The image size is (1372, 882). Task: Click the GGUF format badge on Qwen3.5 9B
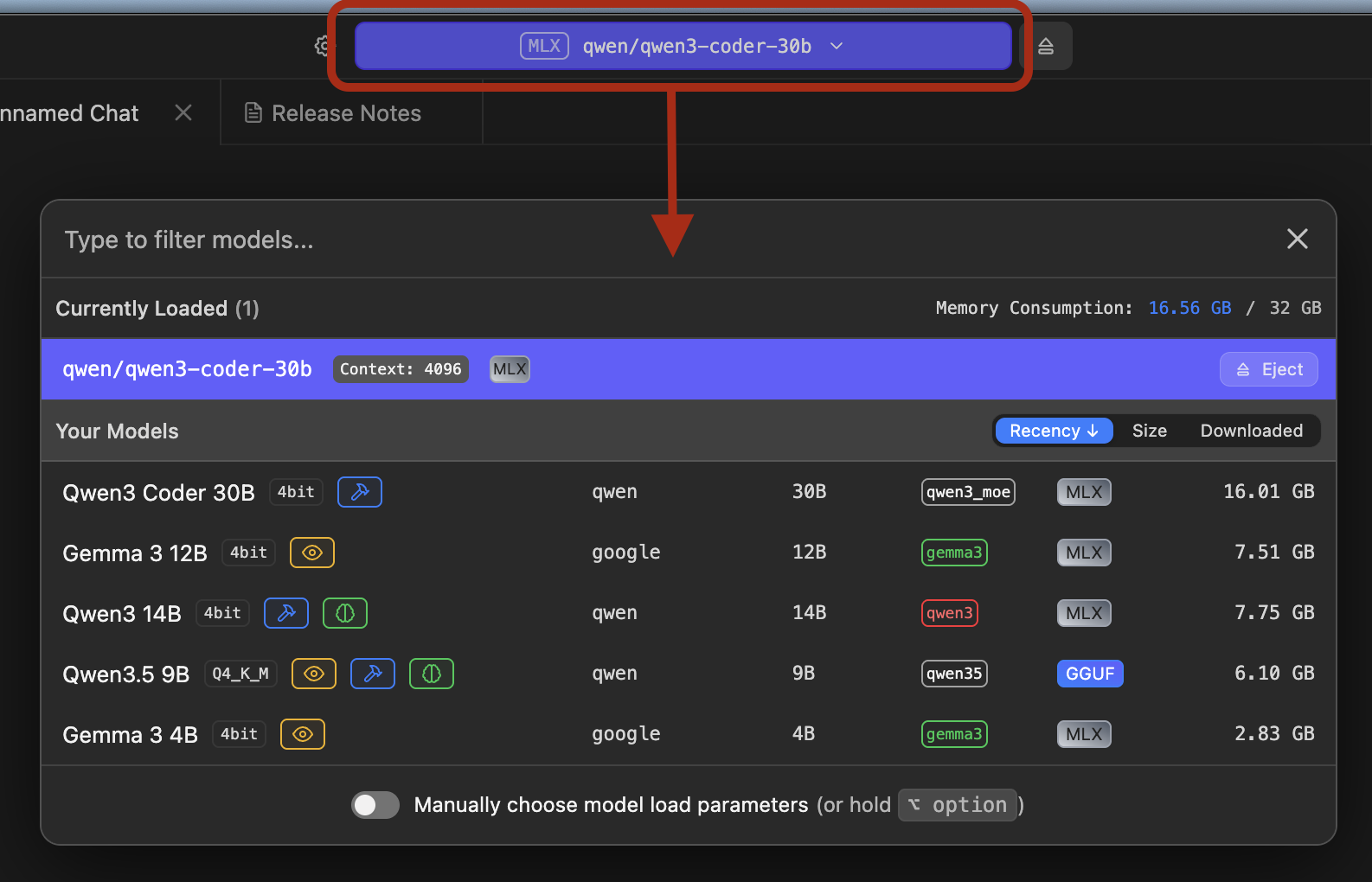click(1090, 674)
